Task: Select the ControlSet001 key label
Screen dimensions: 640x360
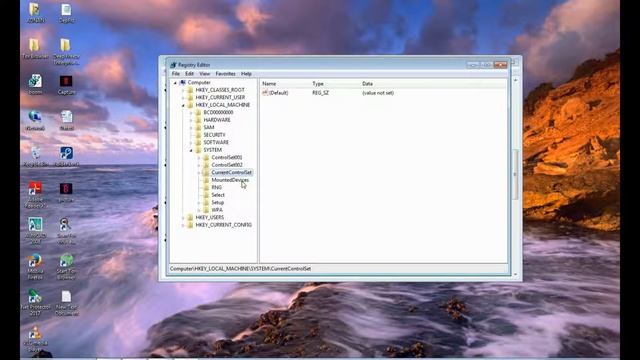Action: click(x=227, y=158)
